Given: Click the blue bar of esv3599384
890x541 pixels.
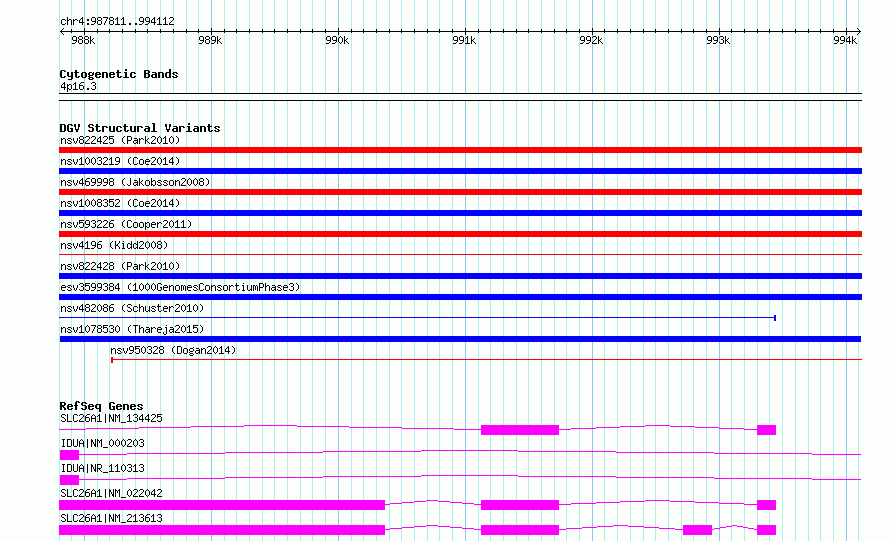Looking at the screenshot, I should (460, 297).
